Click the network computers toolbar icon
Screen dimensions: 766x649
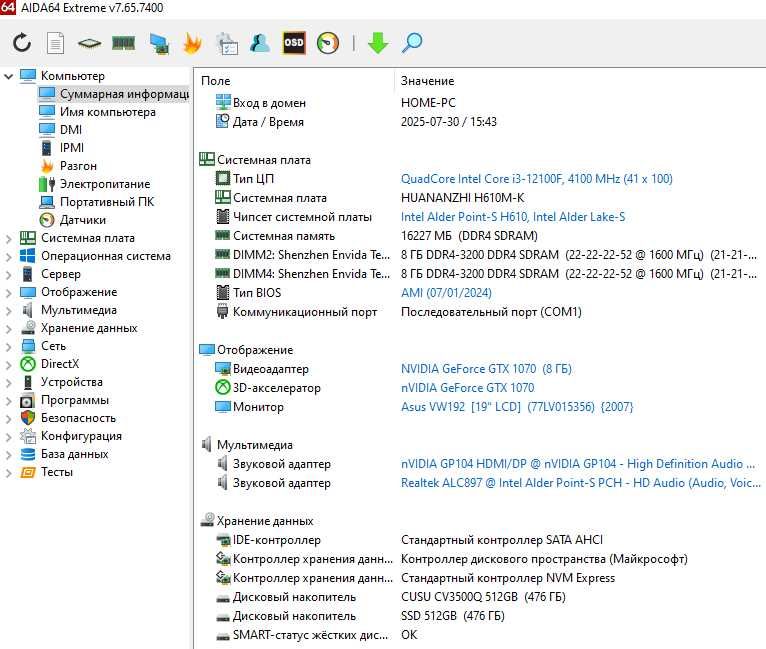[x=159, y=43]
